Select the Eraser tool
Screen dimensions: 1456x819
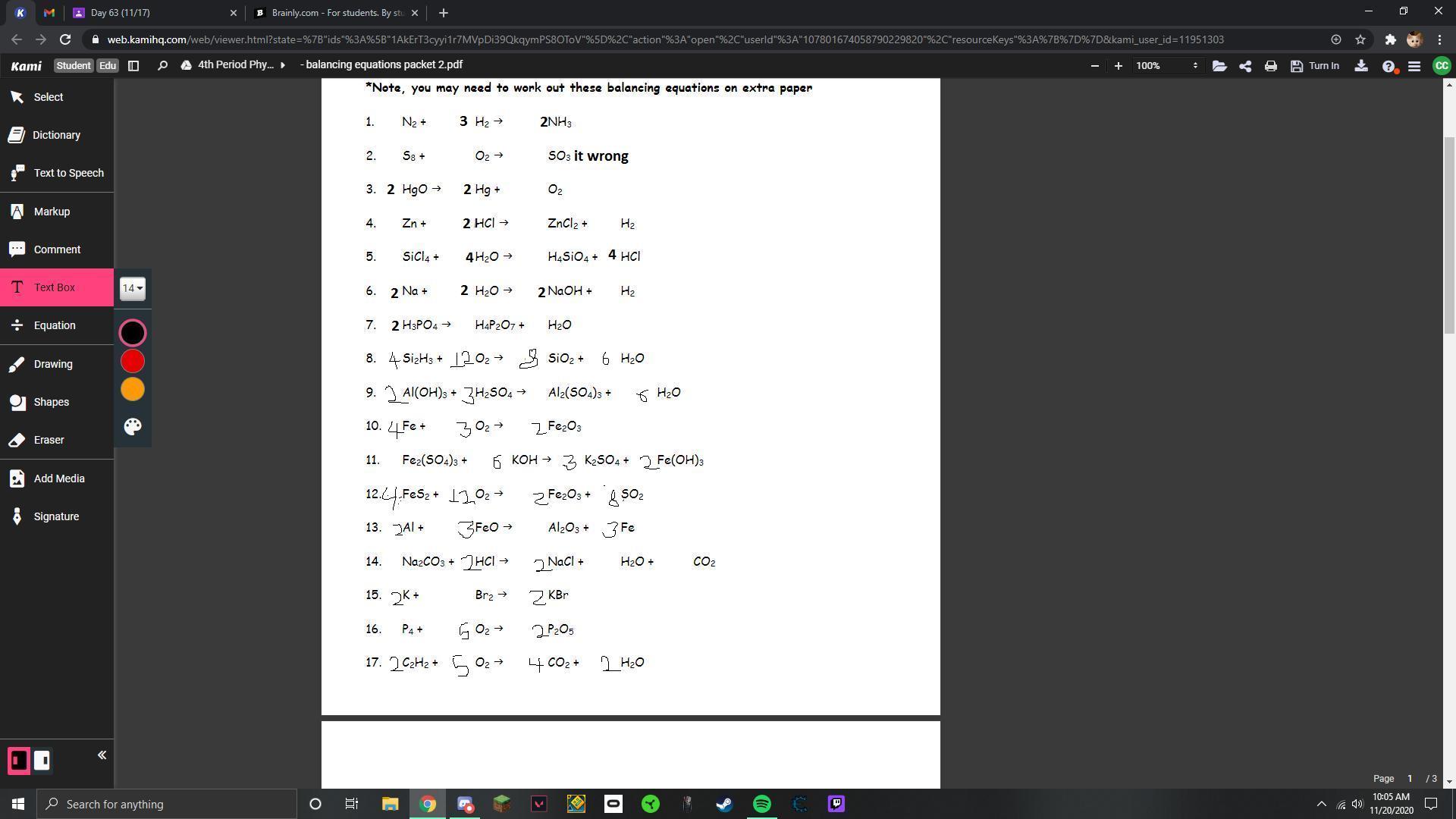tap(49, 440)
